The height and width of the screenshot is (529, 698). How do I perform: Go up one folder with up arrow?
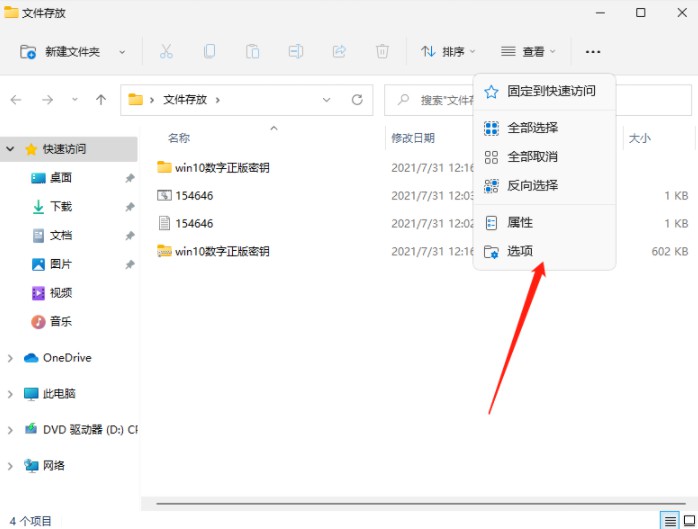101,100
